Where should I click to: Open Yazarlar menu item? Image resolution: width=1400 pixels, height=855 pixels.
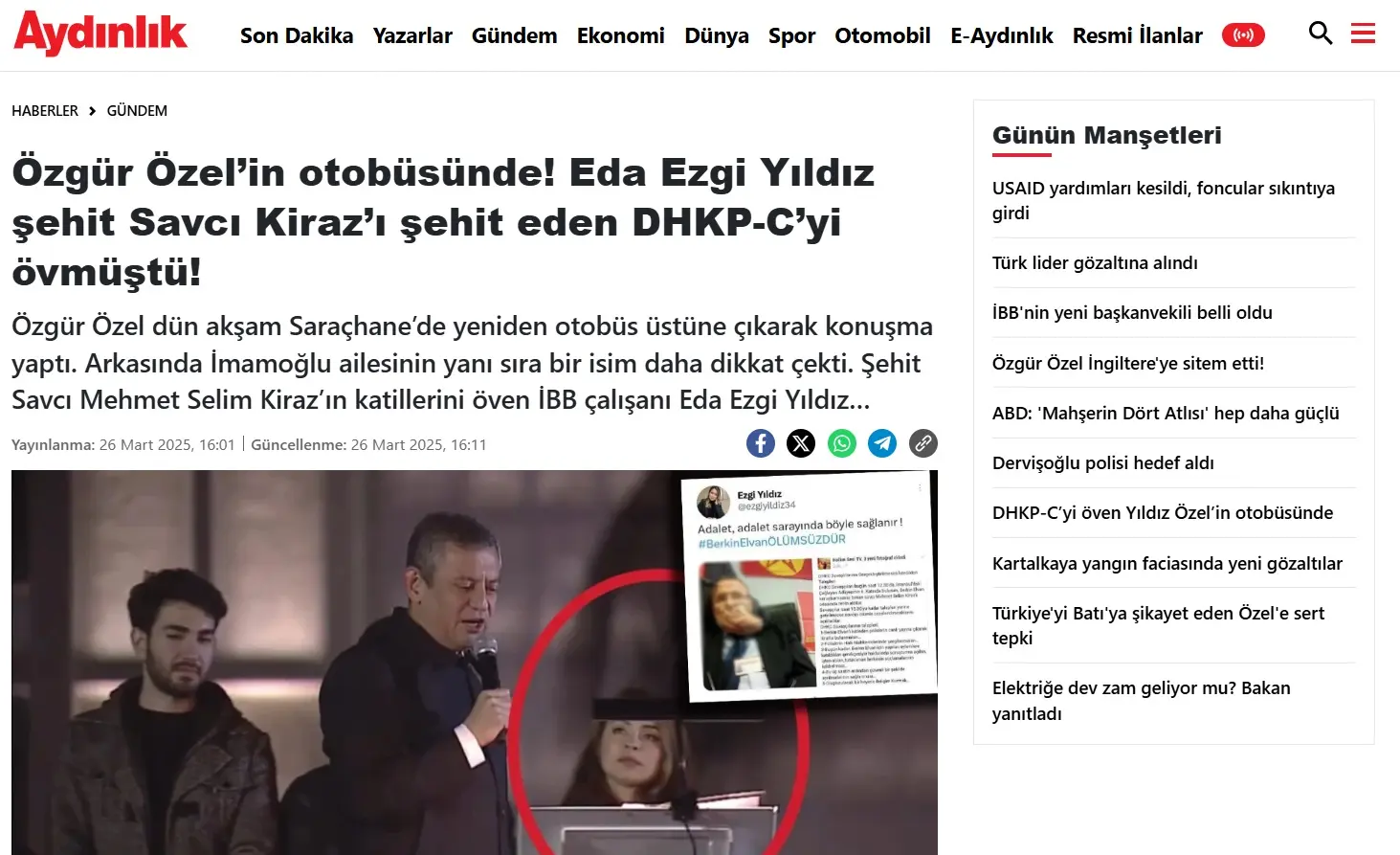tap(412, 35)
